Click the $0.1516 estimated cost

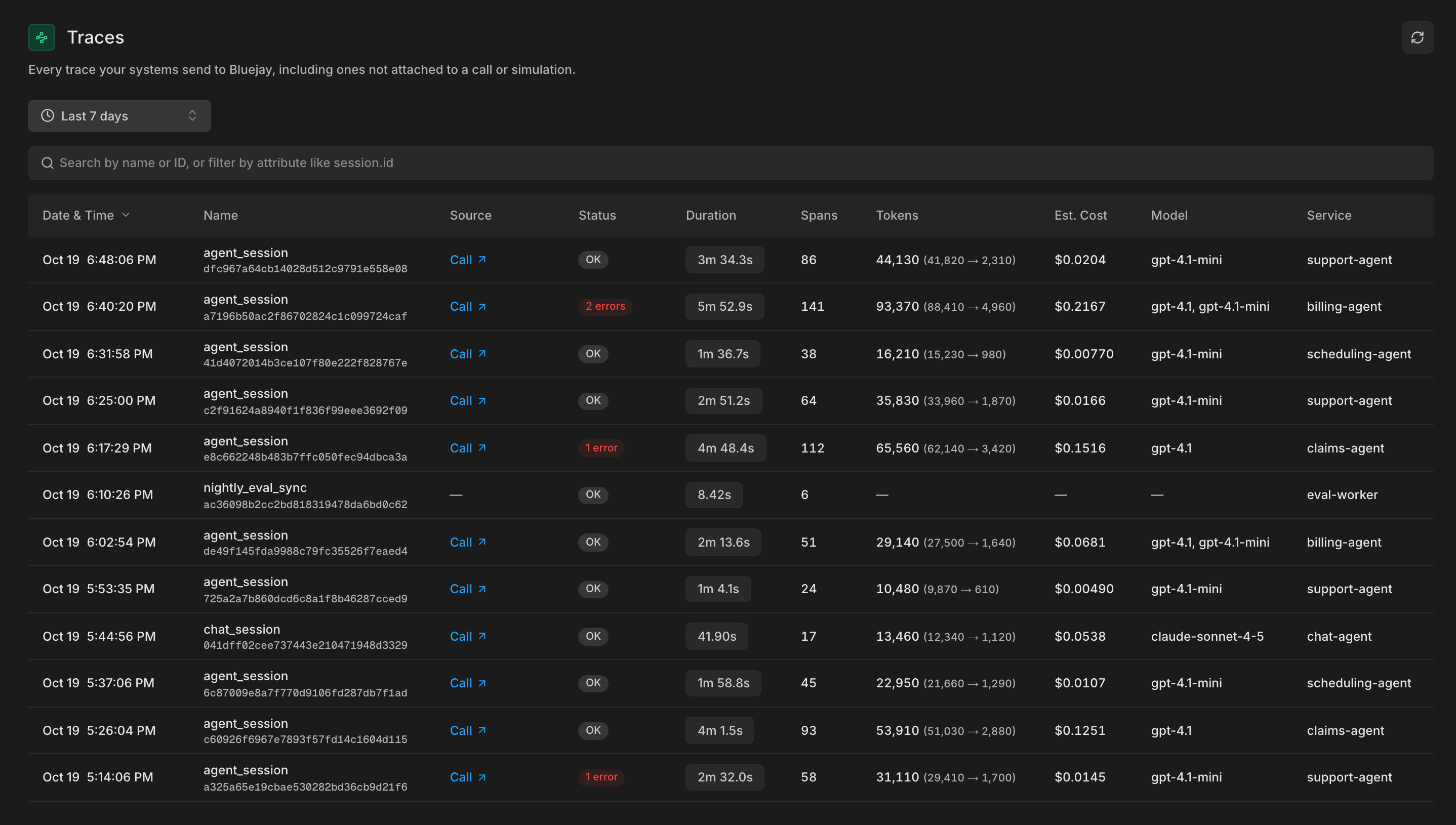(x=1080, y=447)
